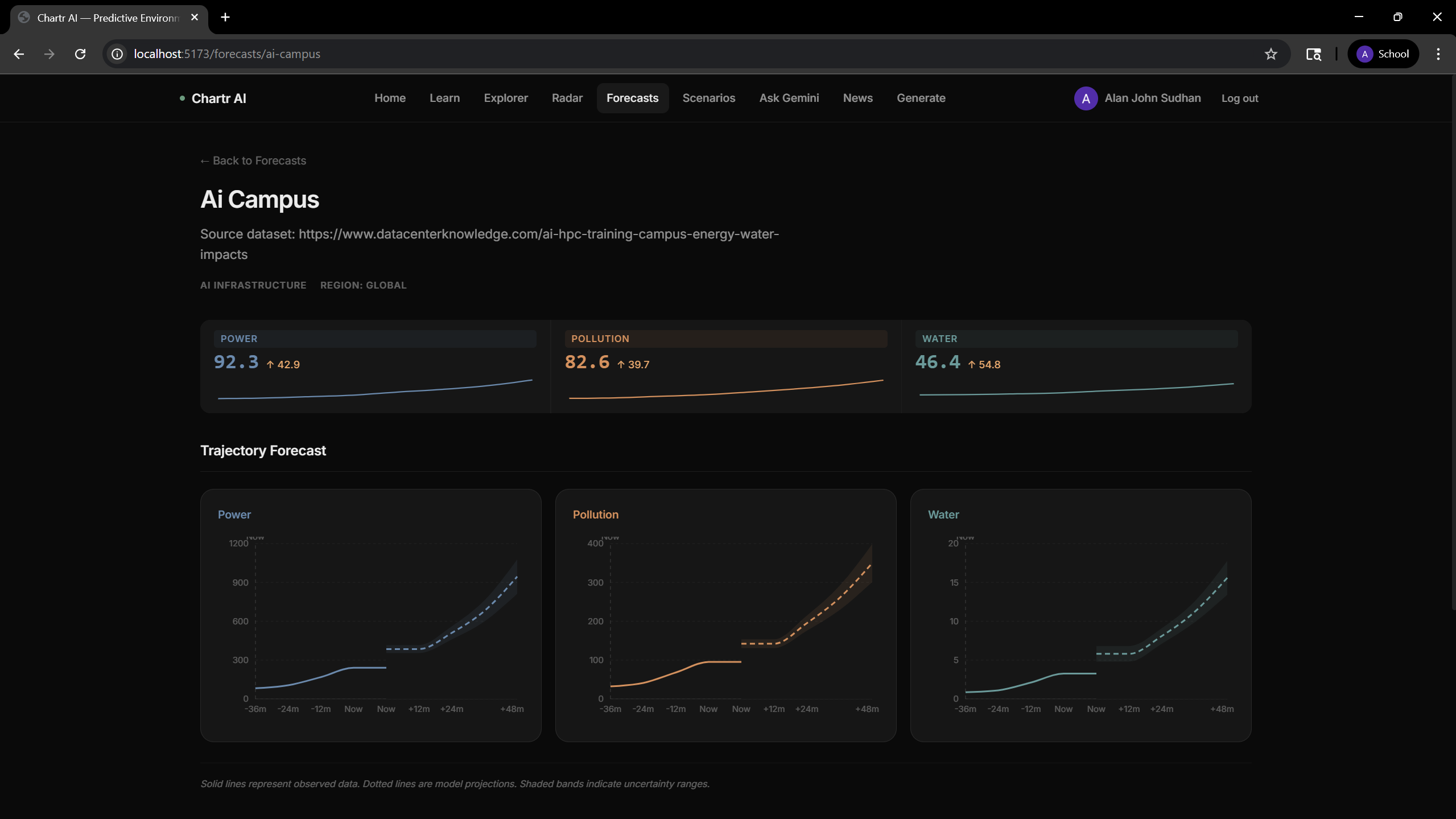The height and width of the screenshot is (819, 1456).
Task: Open Chrome three-dot menu
Action: [1438, 54]
